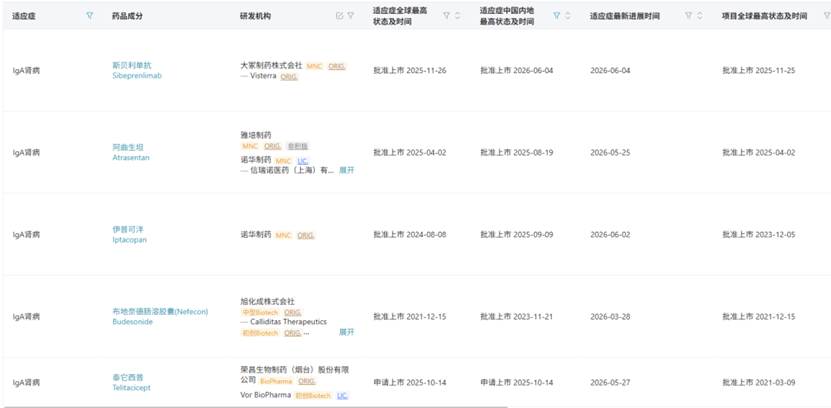Click MNC tag in Iptacopan row

coord(283,235)
